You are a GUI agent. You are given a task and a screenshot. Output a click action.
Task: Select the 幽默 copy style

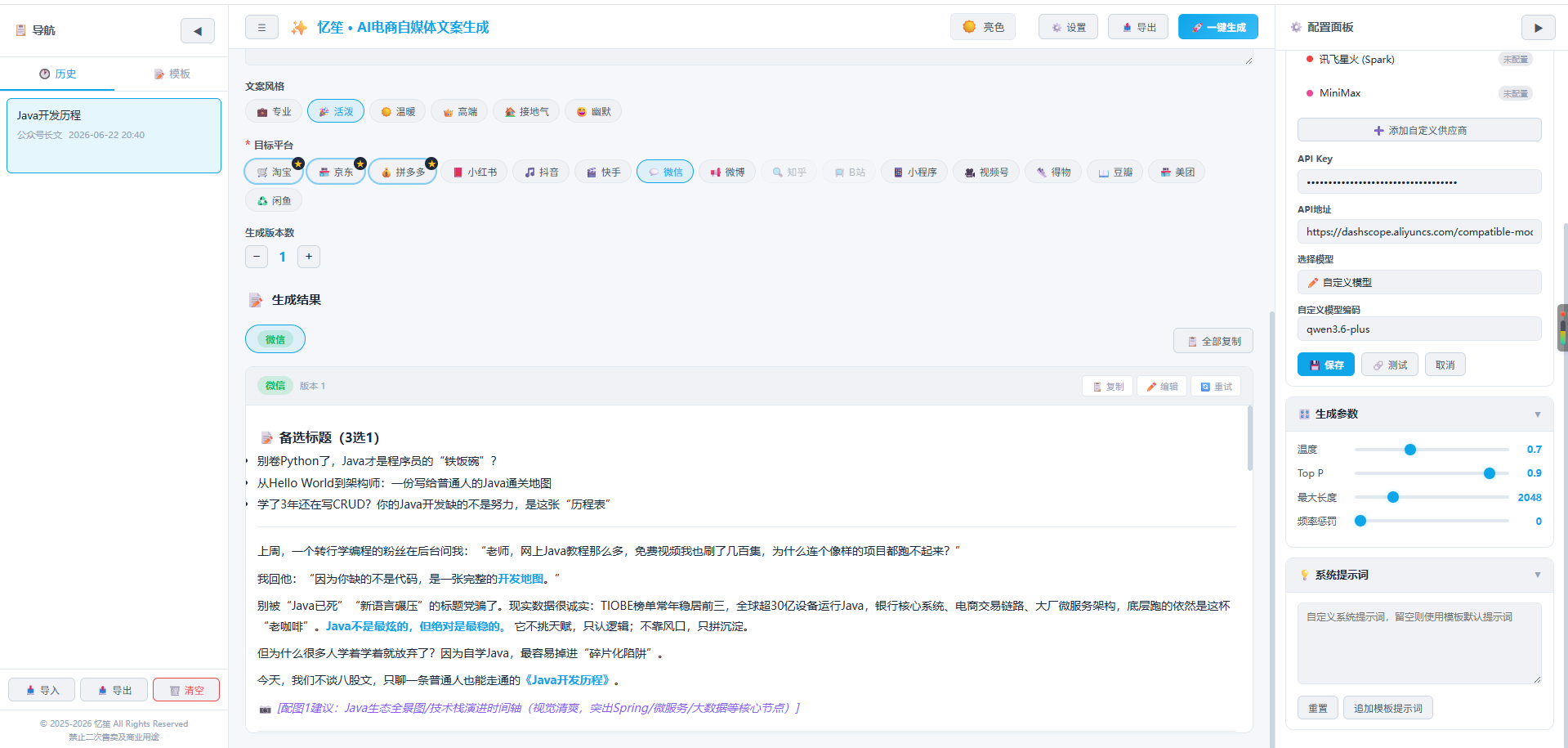[x=593, y=111]
